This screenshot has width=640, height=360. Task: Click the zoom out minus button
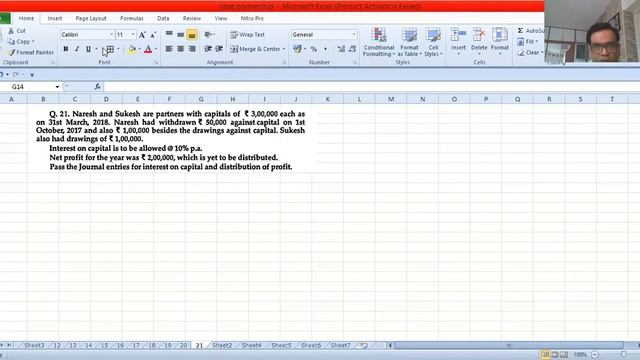595,355
